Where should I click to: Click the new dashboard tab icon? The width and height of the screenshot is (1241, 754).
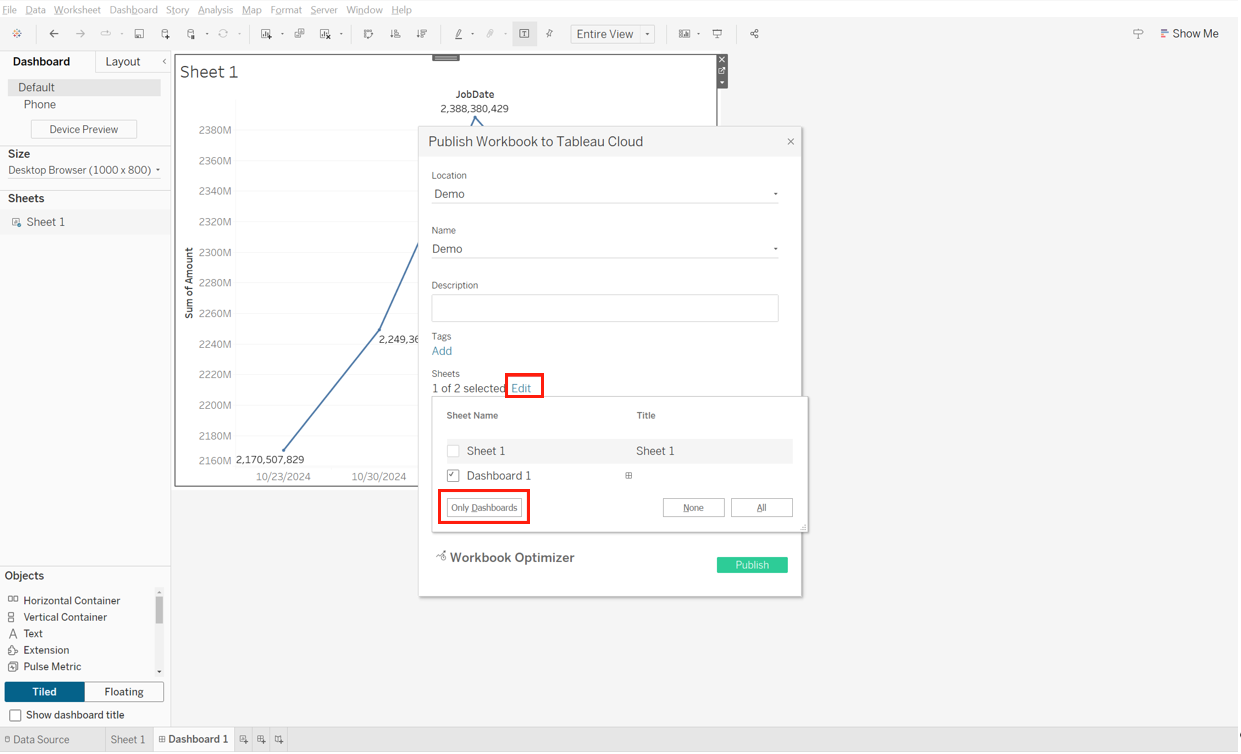tap(261, 740)
